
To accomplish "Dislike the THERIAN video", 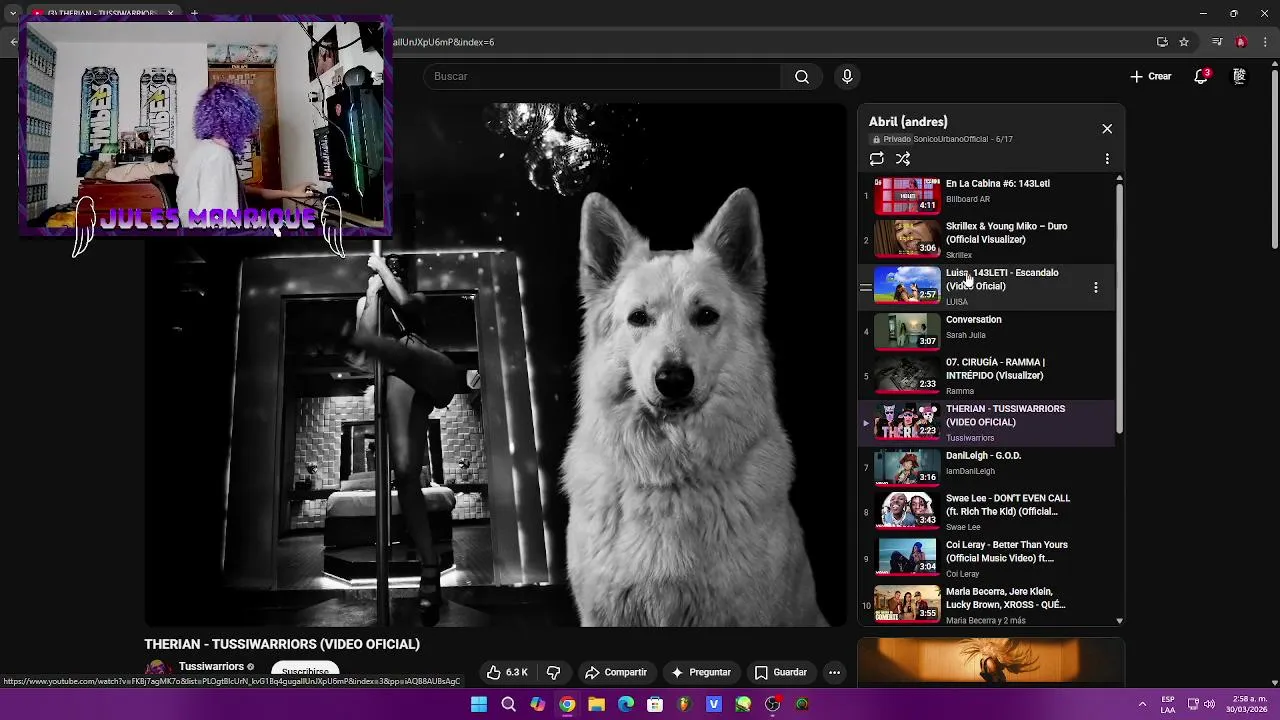I will (553, 673).
